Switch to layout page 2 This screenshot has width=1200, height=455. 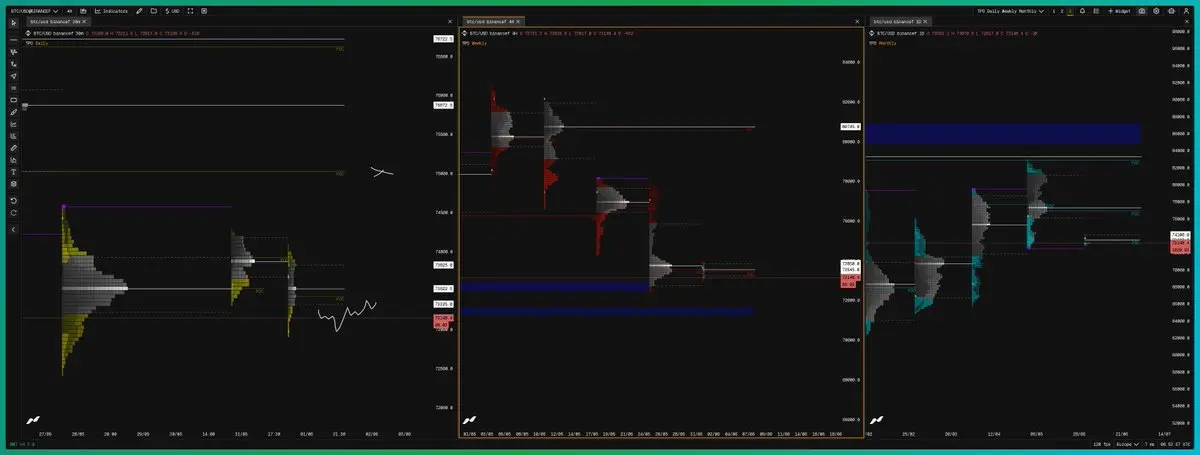tap(1062, 11)
